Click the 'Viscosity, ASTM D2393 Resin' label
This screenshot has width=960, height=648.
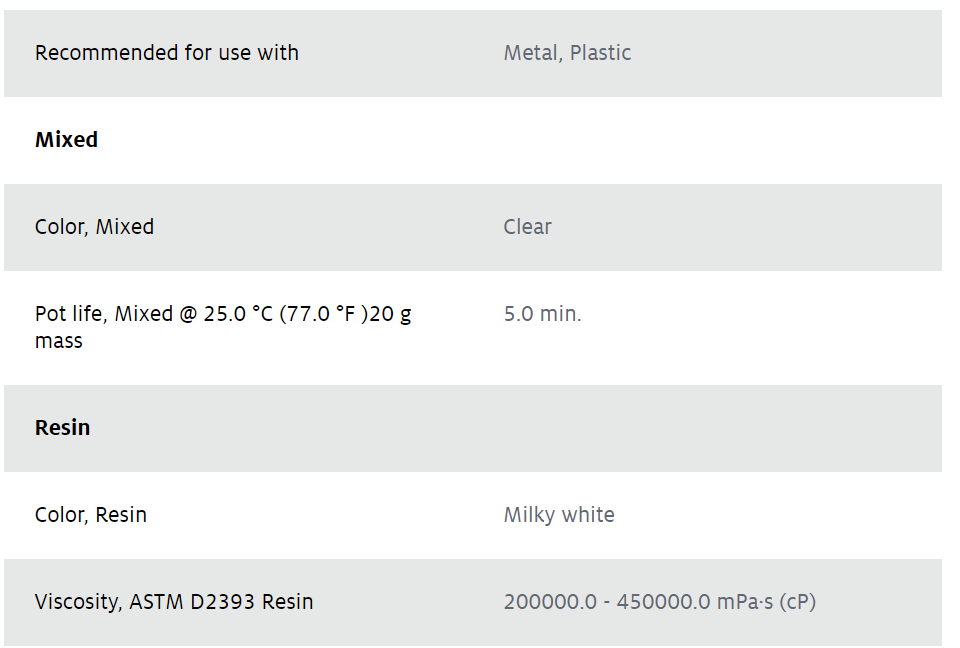coord(174,602)
